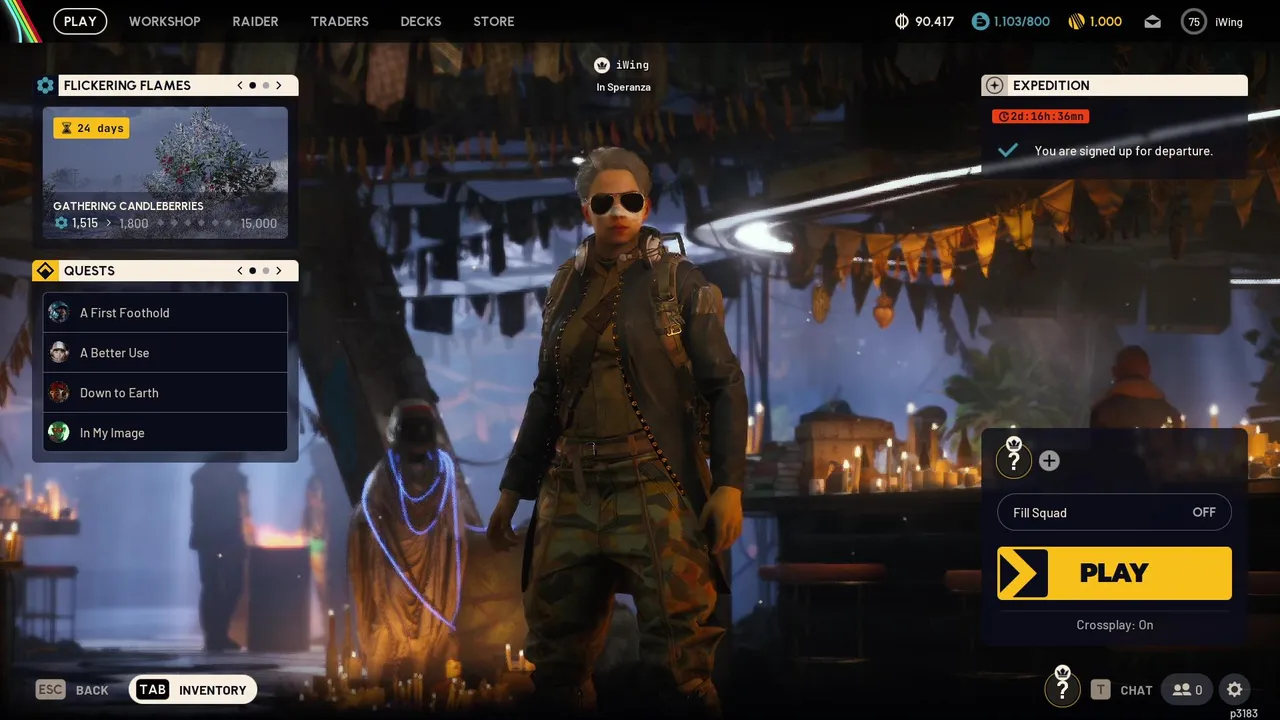Viewport: 1280px width, 720px height.
Task: Open the friends list showing 0
Action: pos(1187,689)
